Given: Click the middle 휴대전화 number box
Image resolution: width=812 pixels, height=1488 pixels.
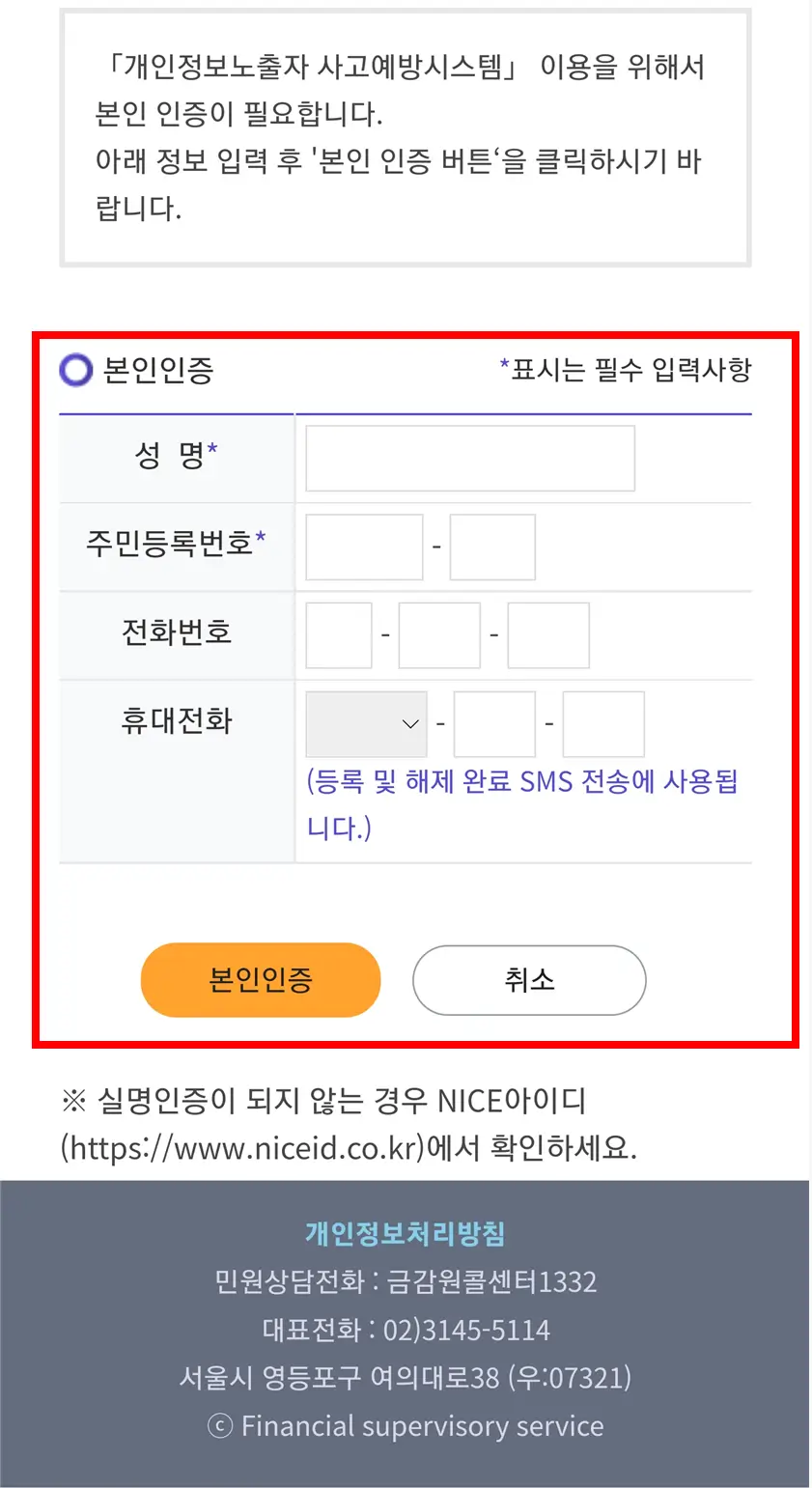Looking at the screenshot, I should [494, 723].
